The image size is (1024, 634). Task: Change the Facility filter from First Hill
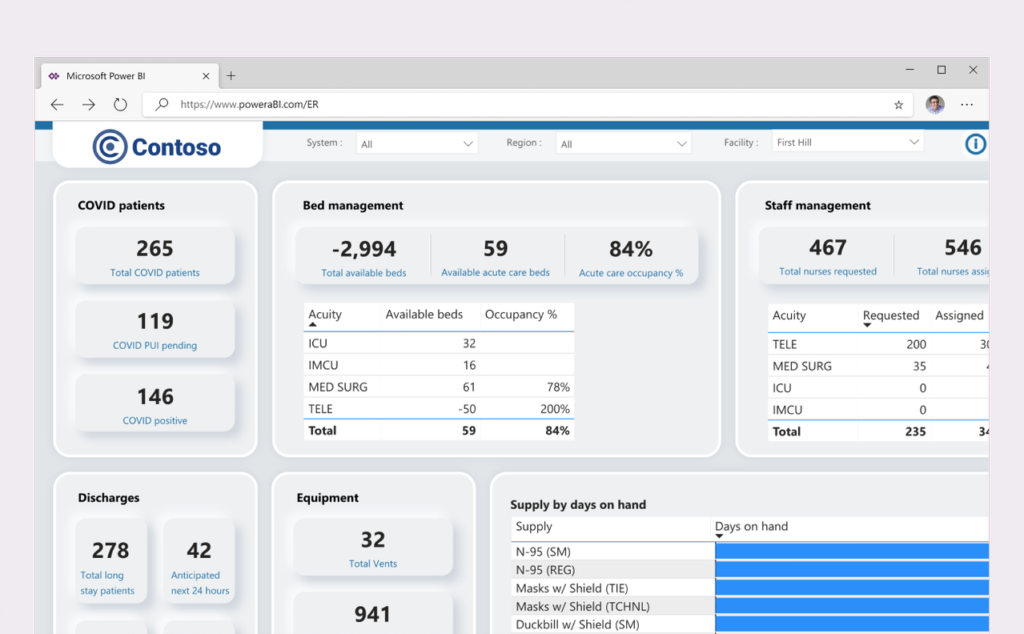846,142
